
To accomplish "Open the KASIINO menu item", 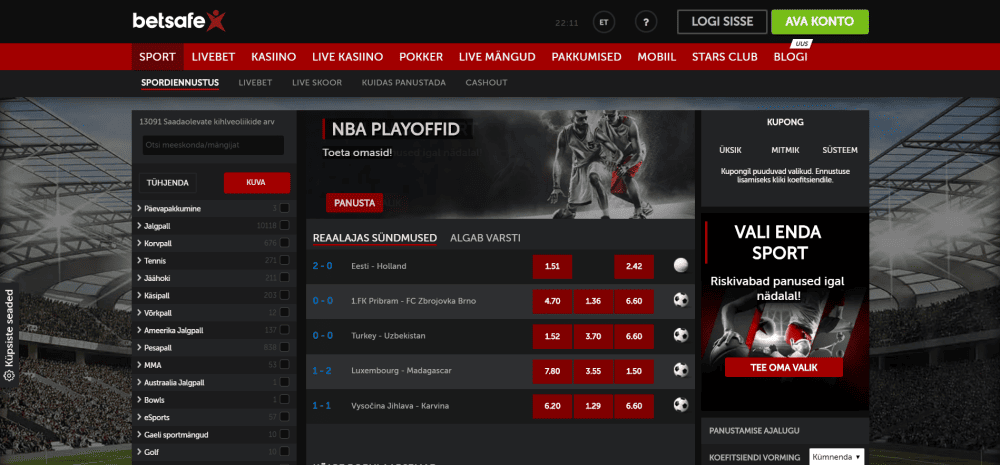I will pos(274,57).
